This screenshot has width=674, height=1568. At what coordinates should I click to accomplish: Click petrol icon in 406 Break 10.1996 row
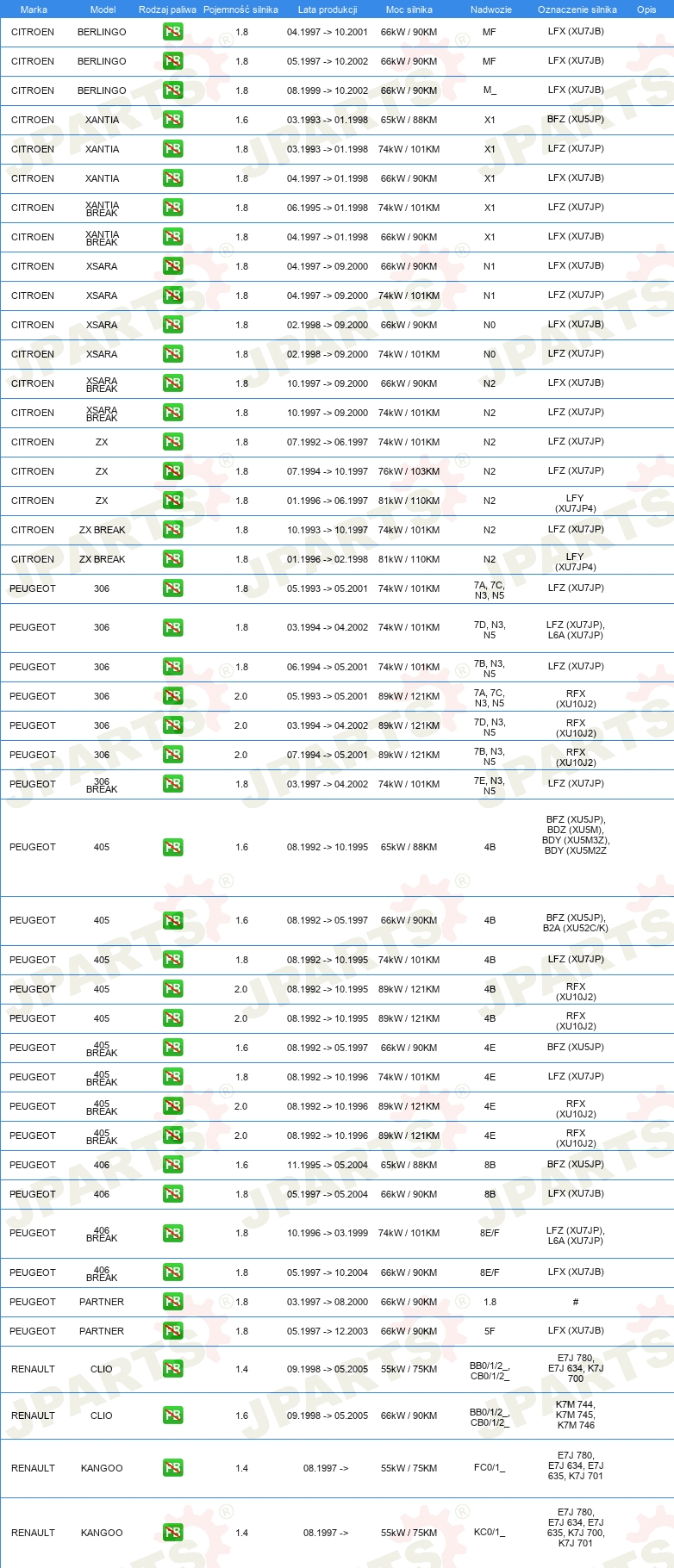point(172,1233)
